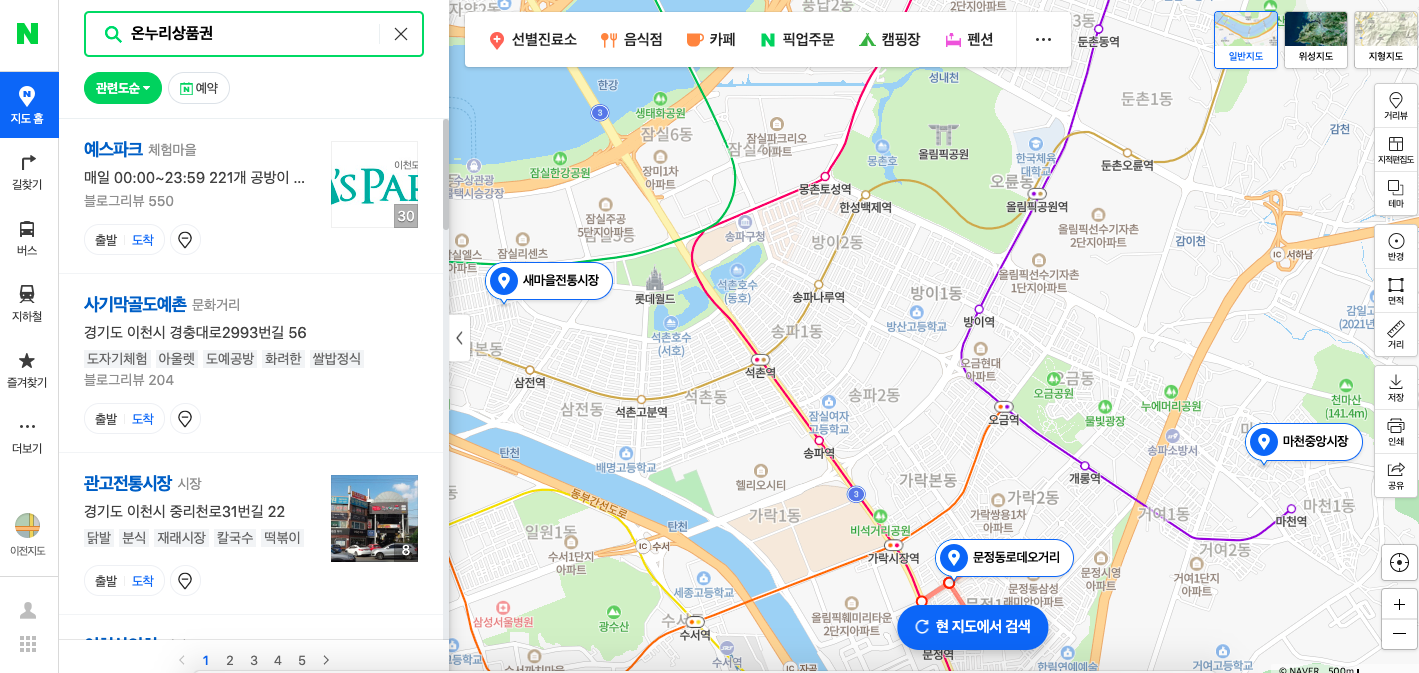
Task: Toggle the 예약 reservation filter
Action: pos(199,88)
